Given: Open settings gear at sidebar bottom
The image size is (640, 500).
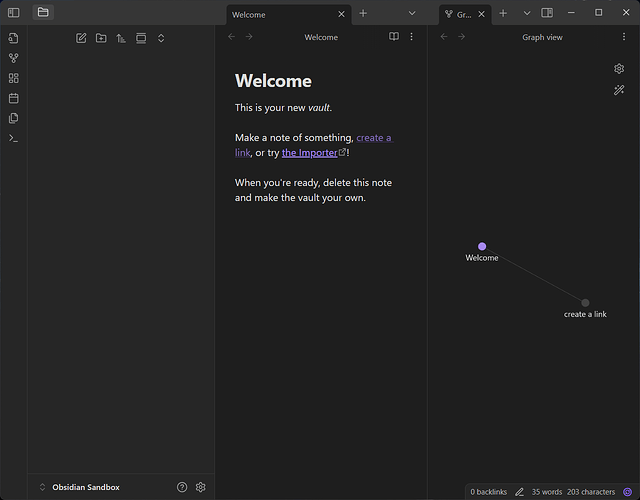Looking at the screenshot, I should click(200, 487).
